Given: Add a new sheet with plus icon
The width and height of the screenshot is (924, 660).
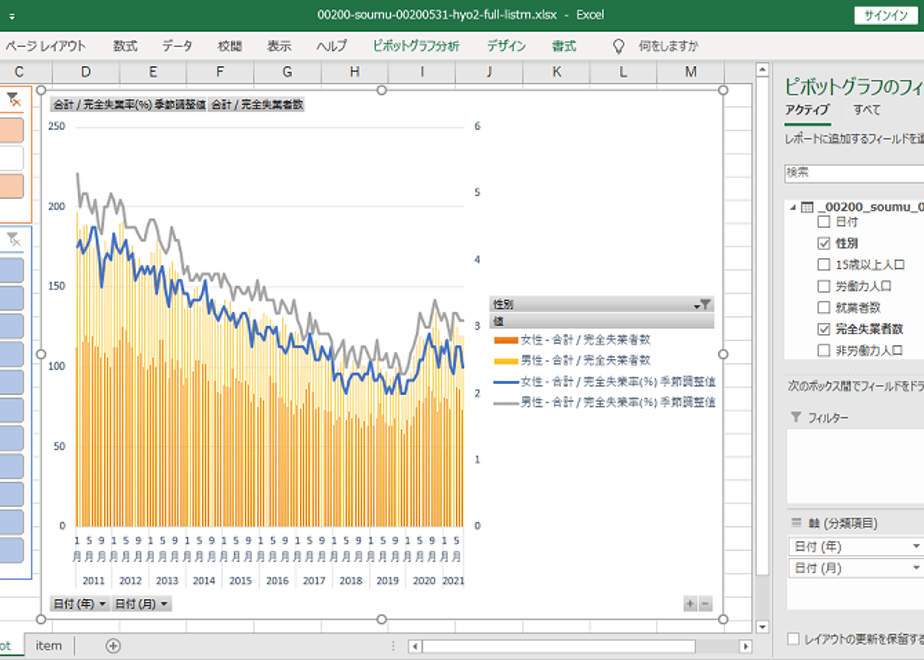Looking at the screenshot, I should click(x=113, y=646).
